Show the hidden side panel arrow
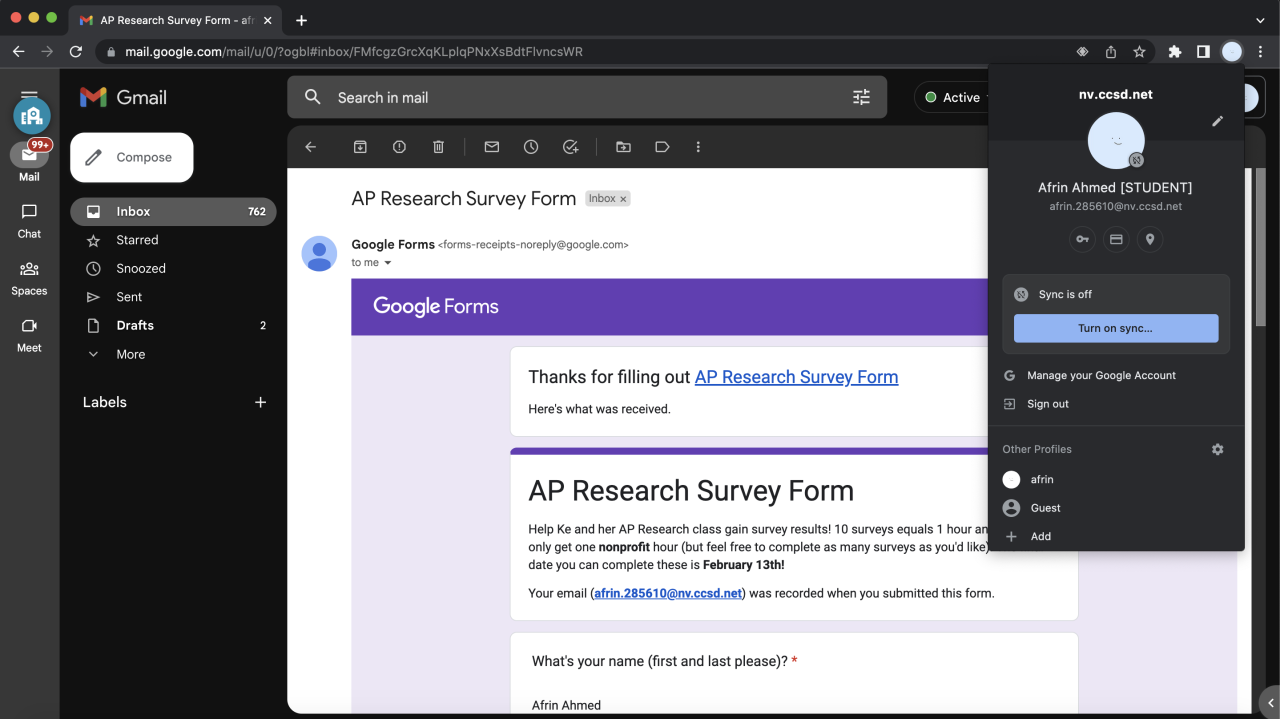 pos(1270,703)
